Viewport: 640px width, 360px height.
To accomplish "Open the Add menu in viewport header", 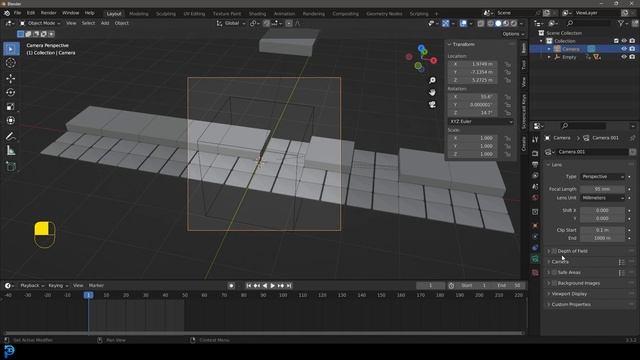I will [x=105, y=23].
